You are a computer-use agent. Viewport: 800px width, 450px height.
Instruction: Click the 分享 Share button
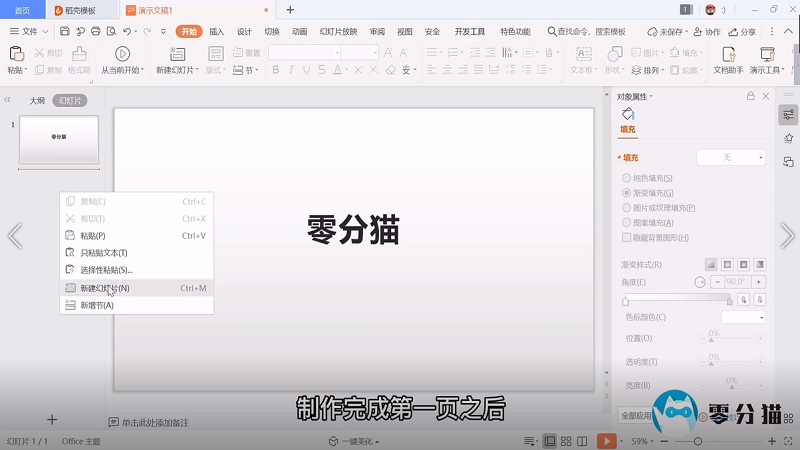pos(741,31)
